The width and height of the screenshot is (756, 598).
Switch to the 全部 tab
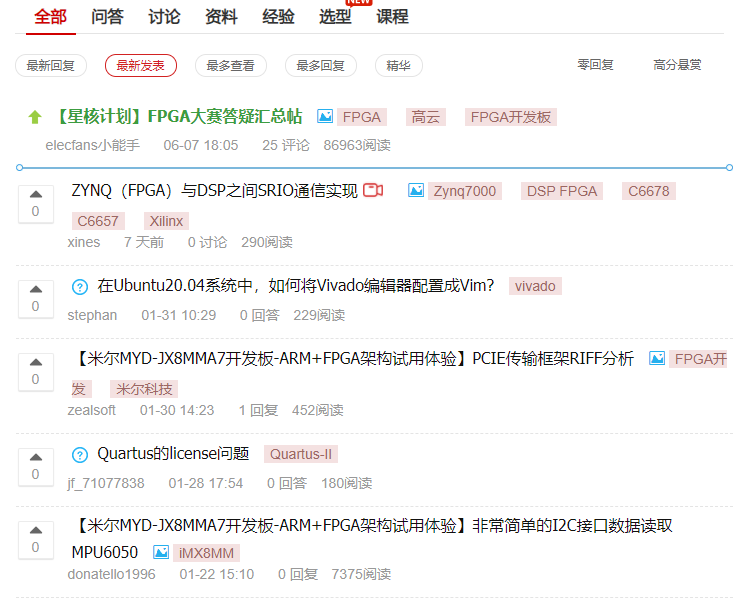coord(51,17)
